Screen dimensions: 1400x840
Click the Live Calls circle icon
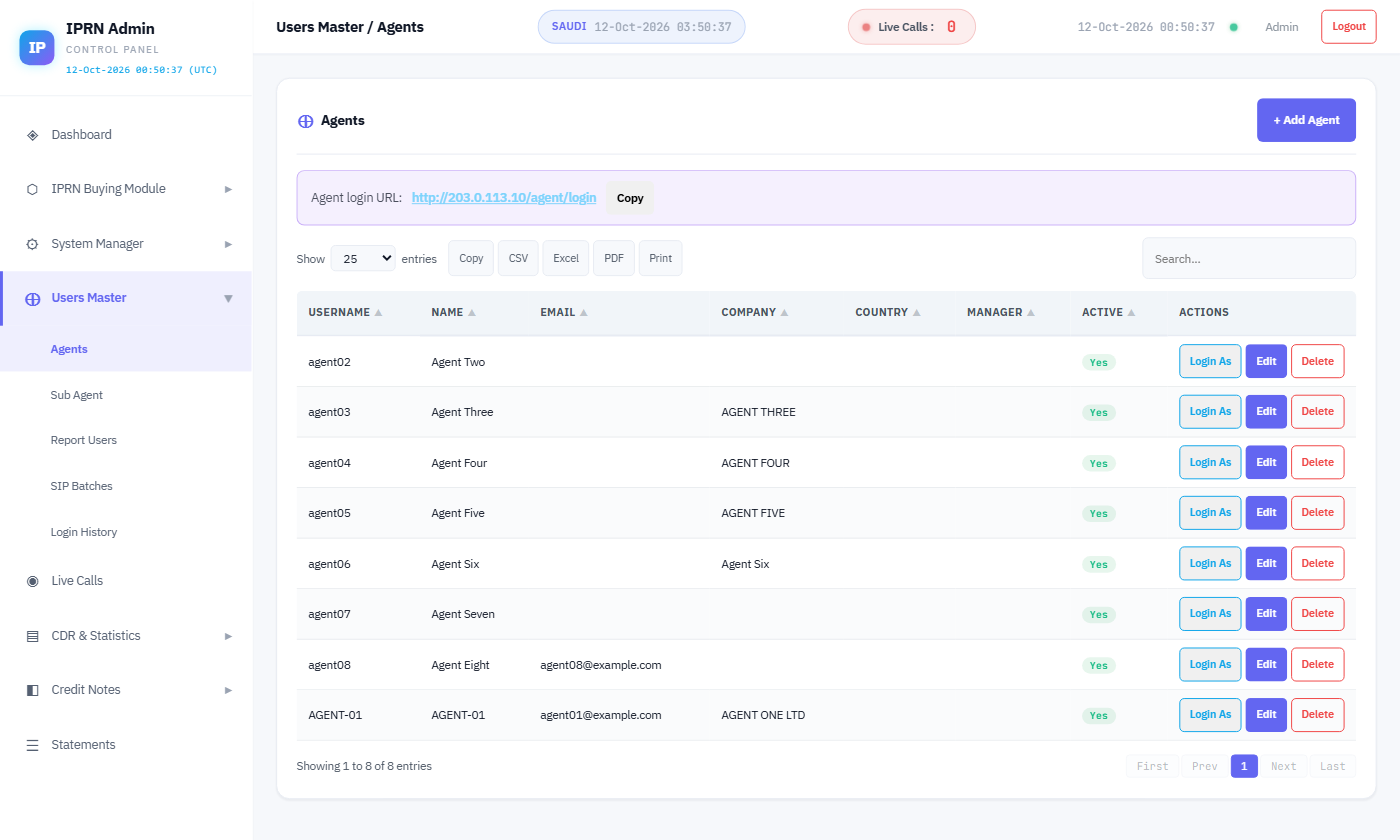pos(32,581)
